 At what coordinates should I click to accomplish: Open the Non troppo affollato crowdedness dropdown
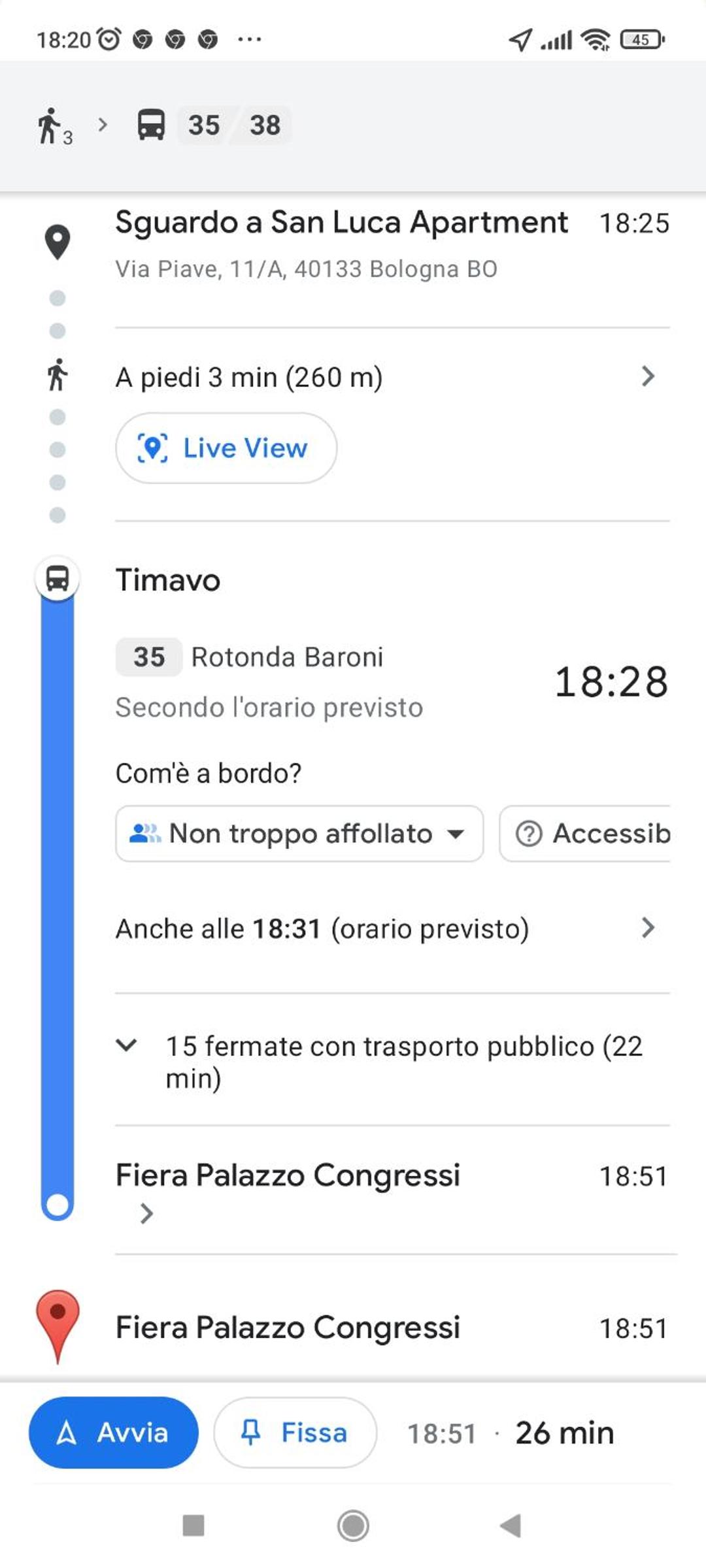point(299,834)
